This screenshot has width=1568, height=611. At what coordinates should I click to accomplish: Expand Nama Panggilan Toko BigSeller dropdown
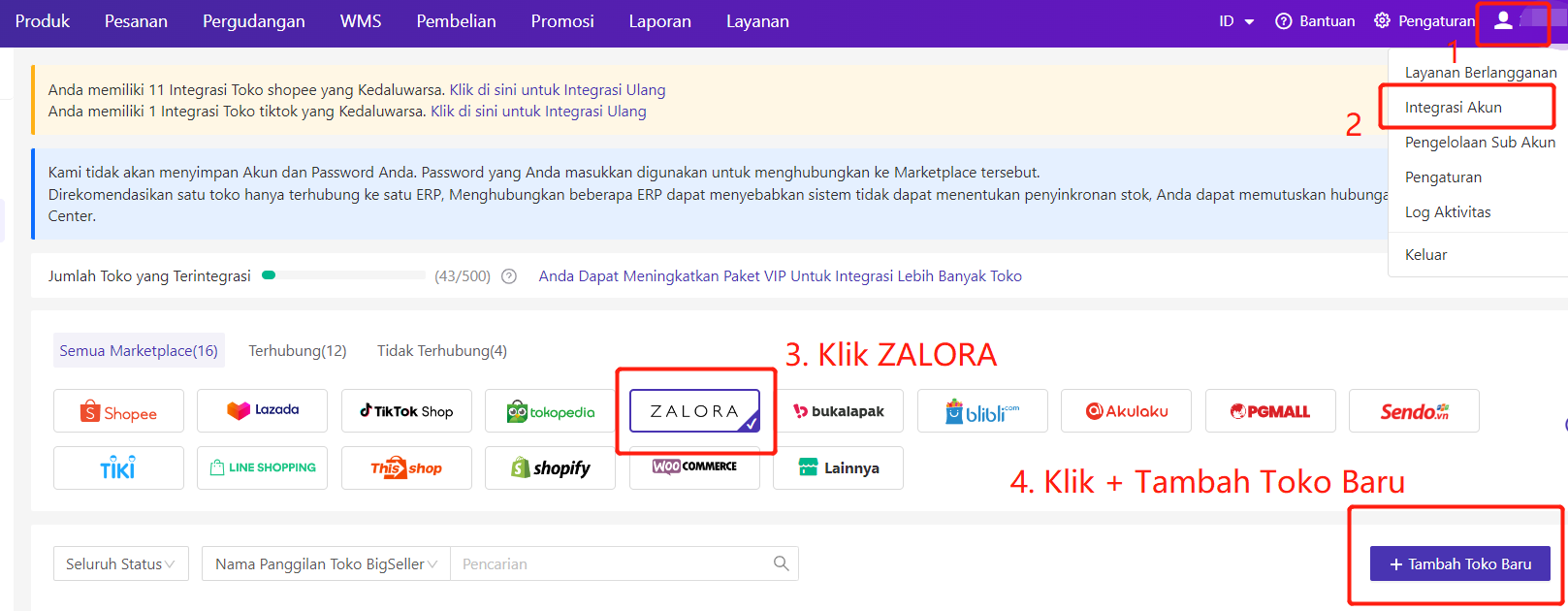[x=326, y=563]
